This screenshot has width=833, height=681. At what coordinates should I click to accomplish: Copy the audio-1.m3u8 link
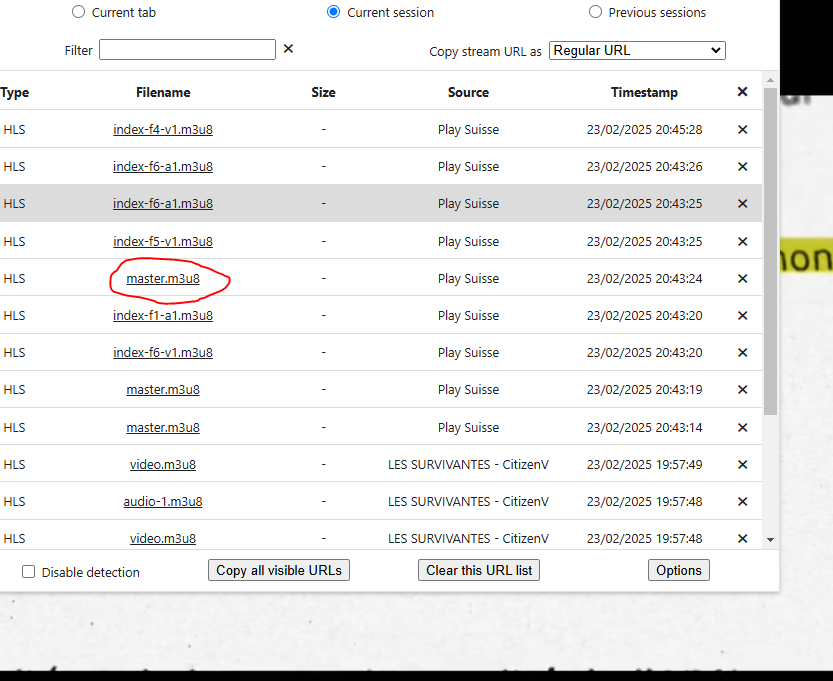(x=163, y=501)
